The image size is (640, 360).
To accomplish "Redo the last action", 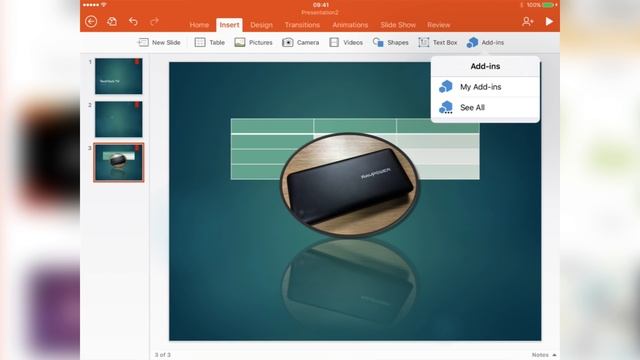I will [x=154, y=21].
